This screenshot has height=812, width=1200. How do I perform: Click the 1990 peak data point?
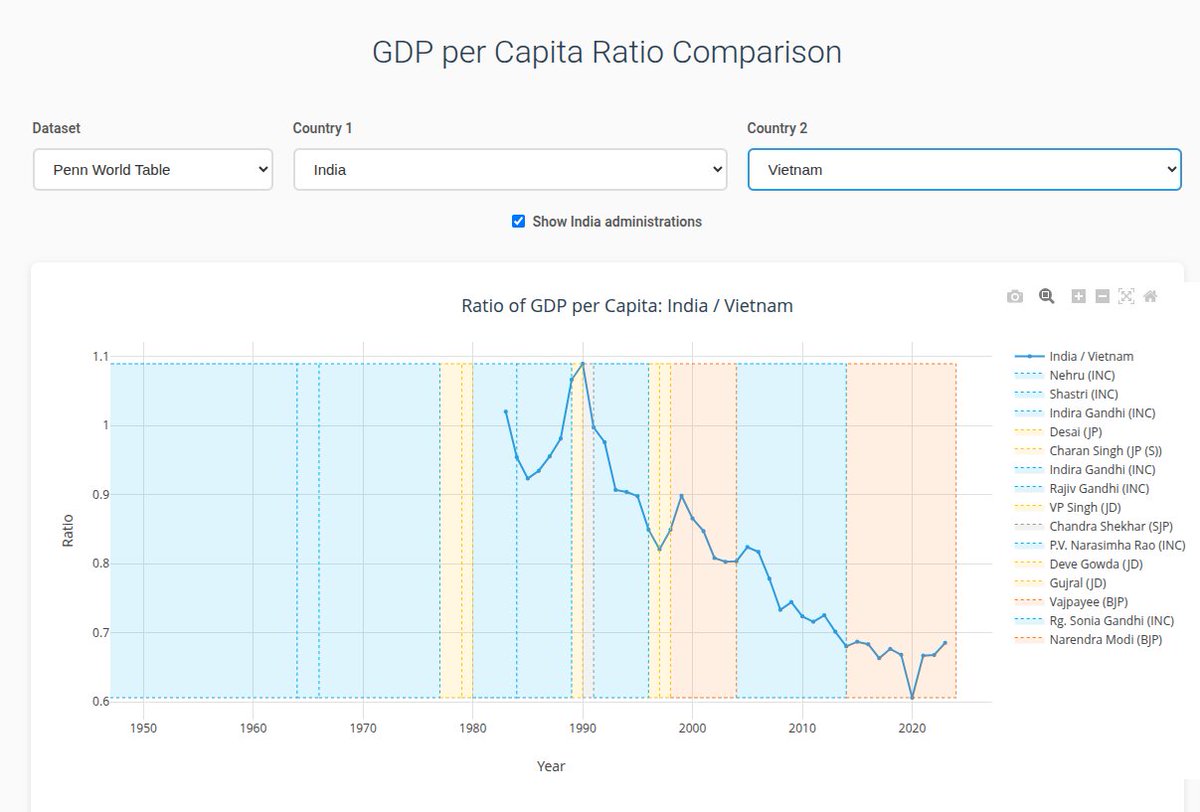(583, 363)
